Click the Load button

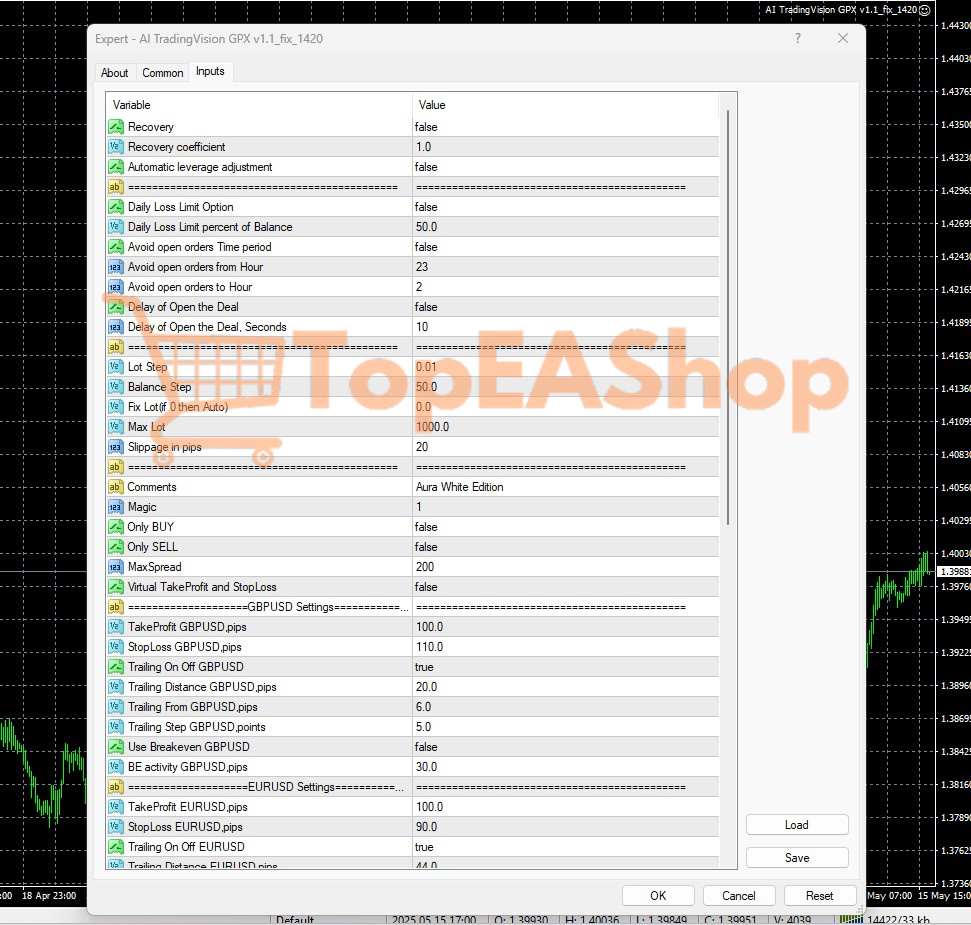(x=796, y=824)
